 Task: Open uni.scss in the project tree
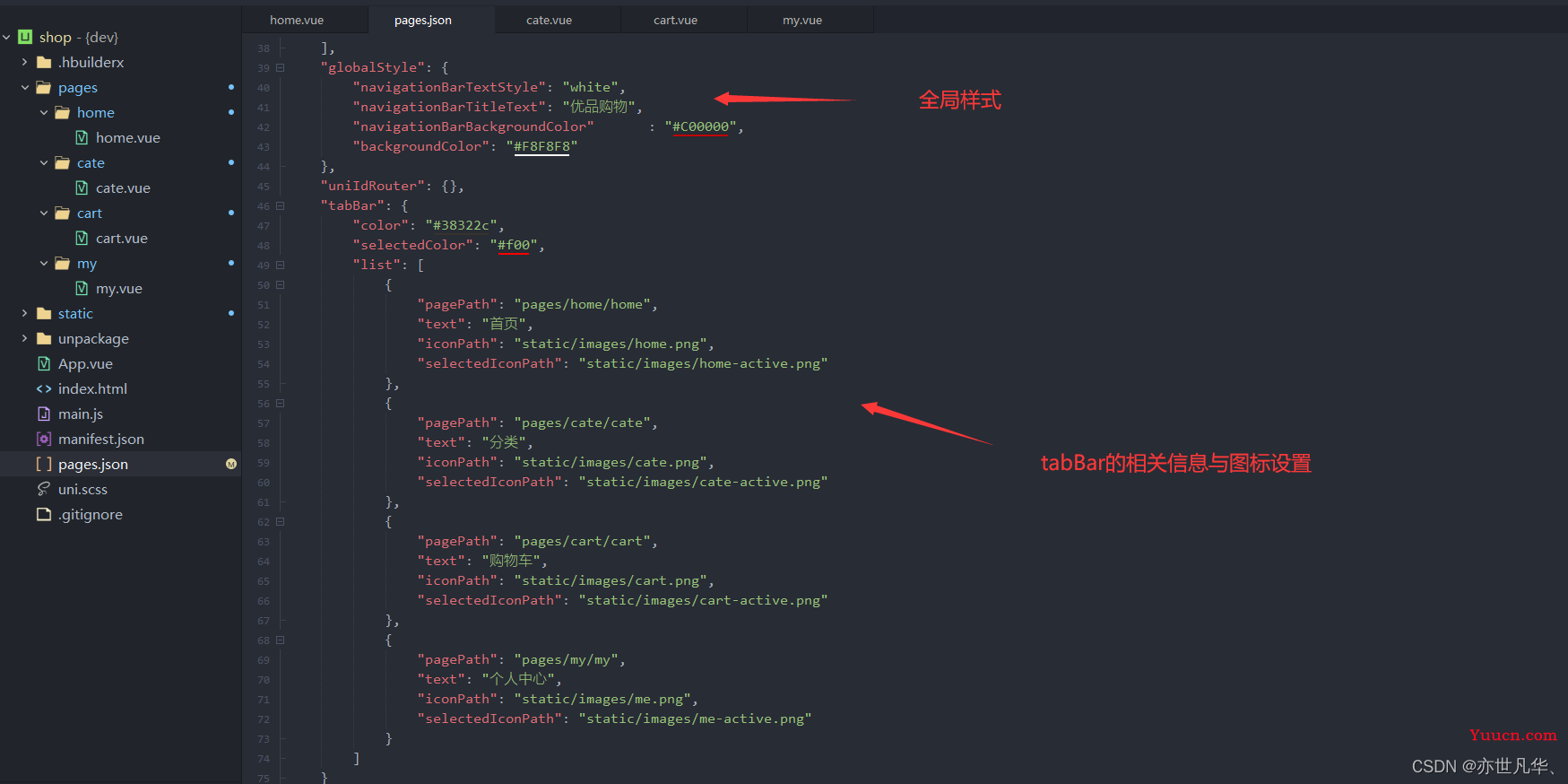82,489
